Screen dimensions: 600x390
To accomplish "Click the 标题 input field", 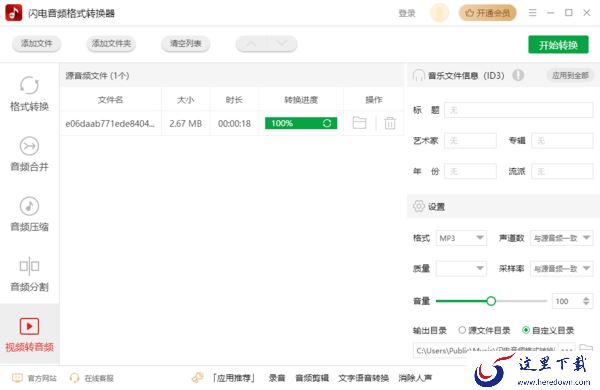I will (x=518, y=110).
